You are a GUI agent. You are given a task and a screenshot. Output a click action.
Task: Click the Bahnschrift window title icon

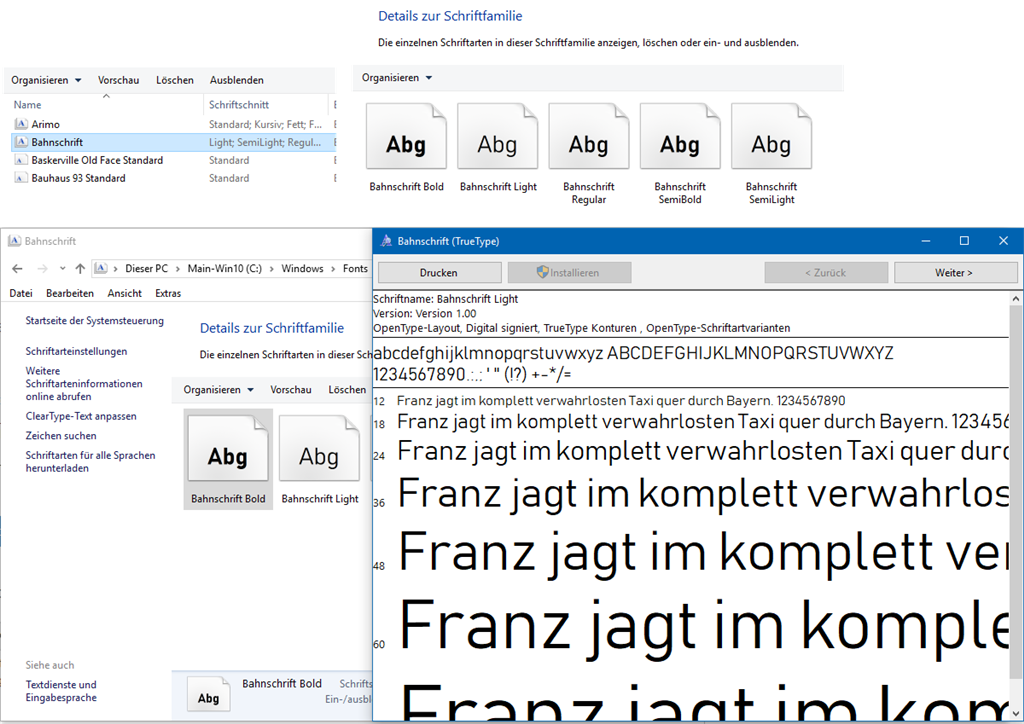pyautogui.click(x=14, y=241)
